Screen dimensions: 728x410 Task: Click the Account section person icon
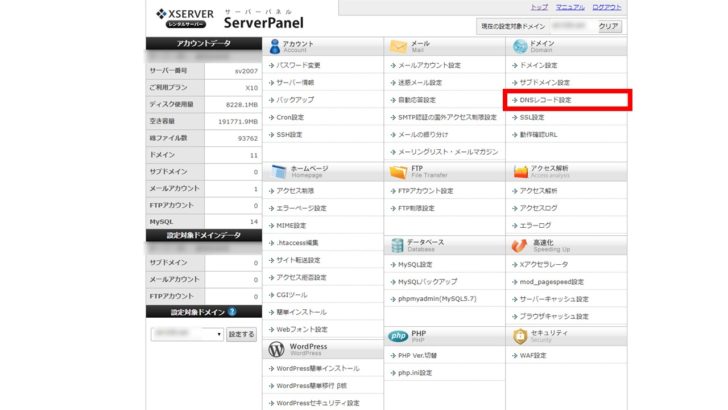tap(274, 47)
